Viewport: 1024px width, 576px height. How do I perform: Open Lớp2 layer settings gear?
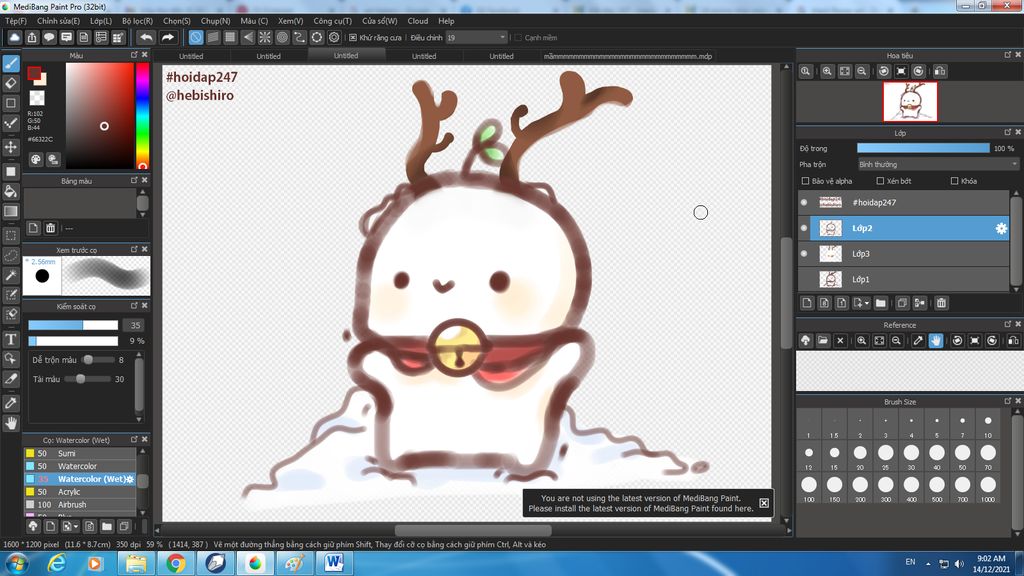pos(1000,228)
